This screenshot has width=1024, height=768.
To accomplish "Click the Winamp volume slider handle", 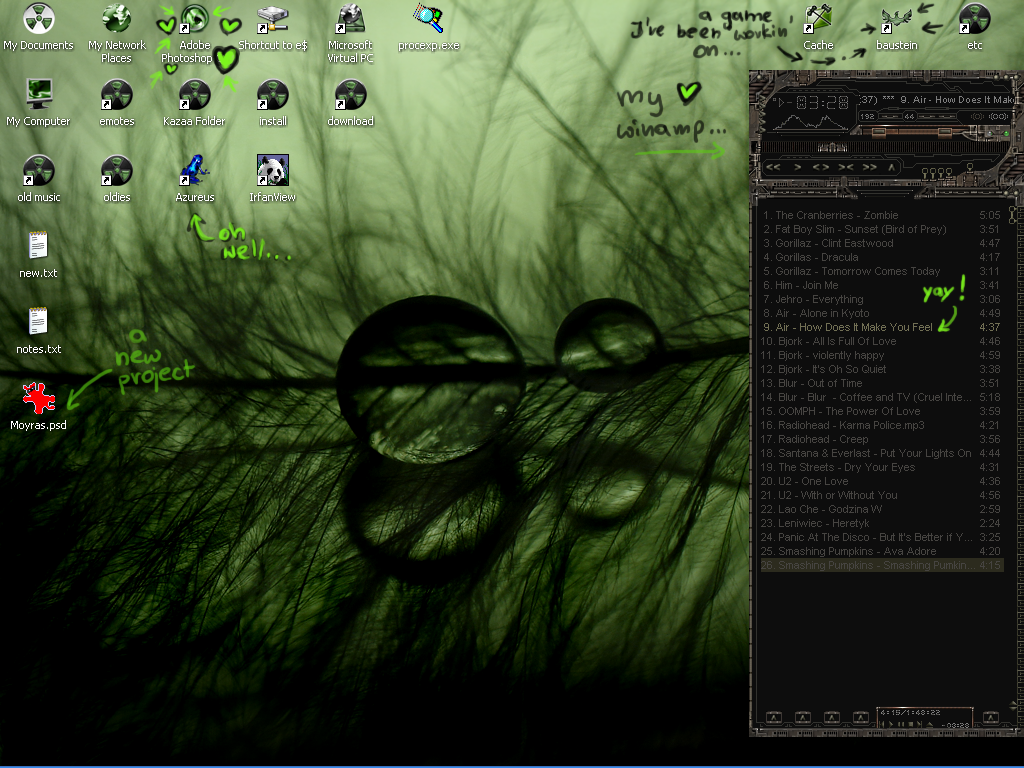I will point(879,133).
